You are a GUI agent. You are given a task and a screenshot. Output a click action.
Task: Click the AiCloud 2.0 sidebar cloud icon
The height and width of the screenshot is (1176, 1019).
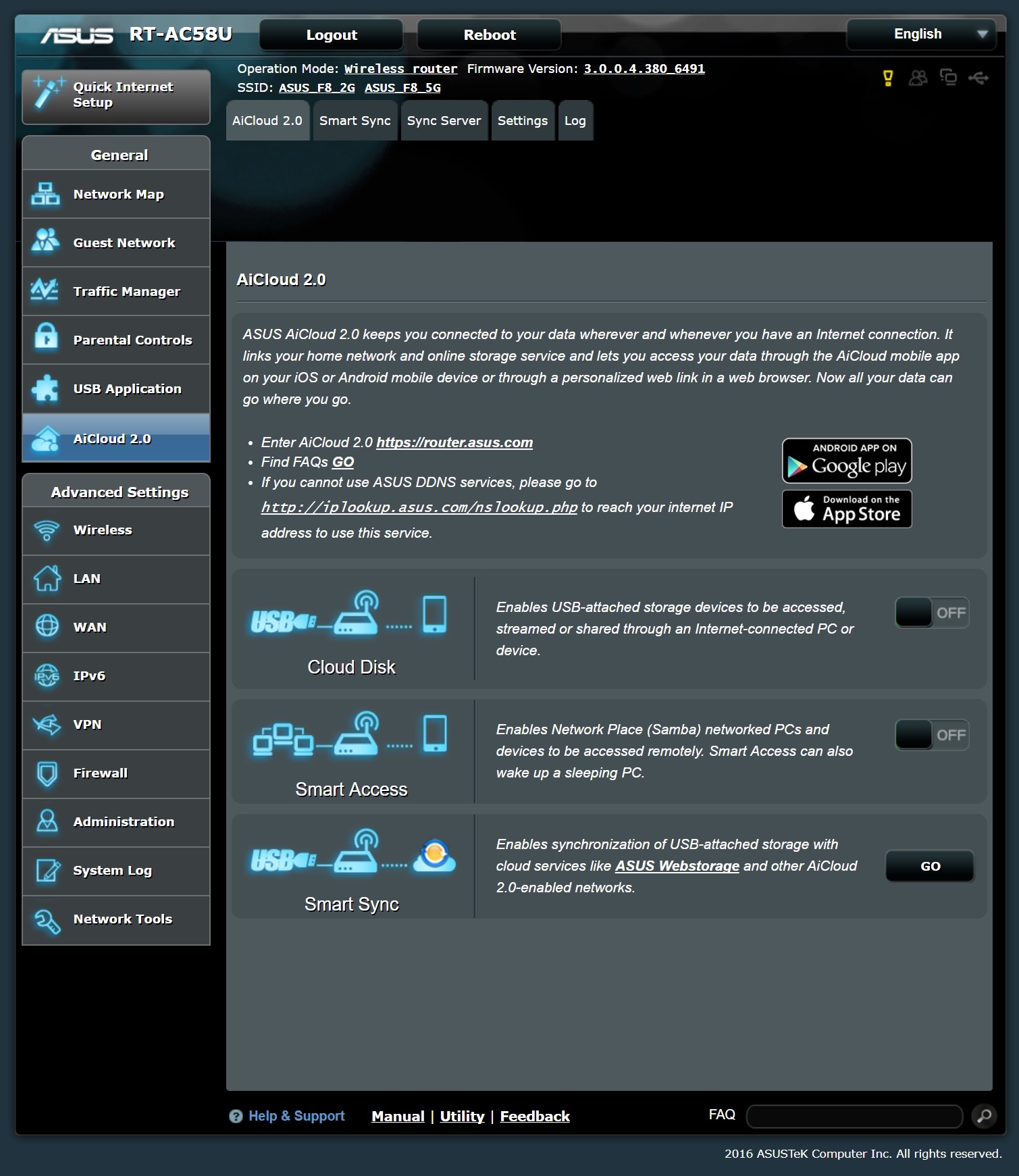(x=45, y=438)
